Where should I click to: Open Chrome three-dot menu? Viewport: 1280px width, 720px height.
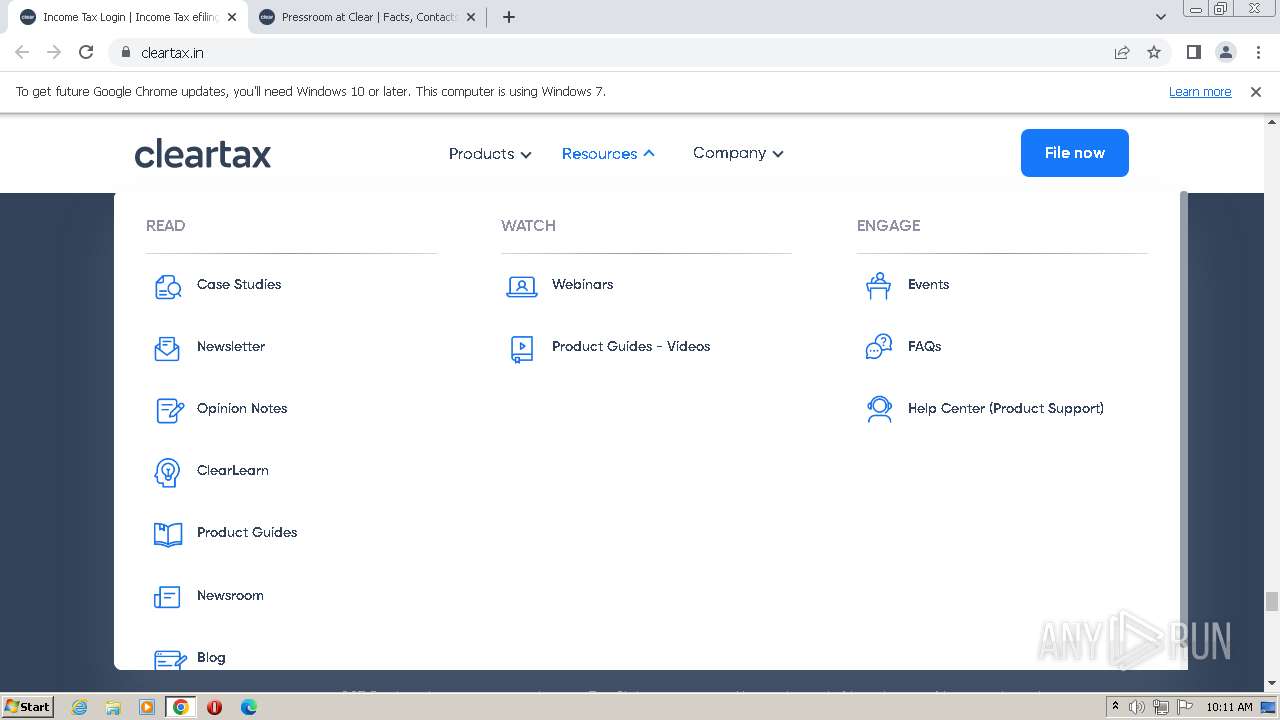tap(1258, 52)
